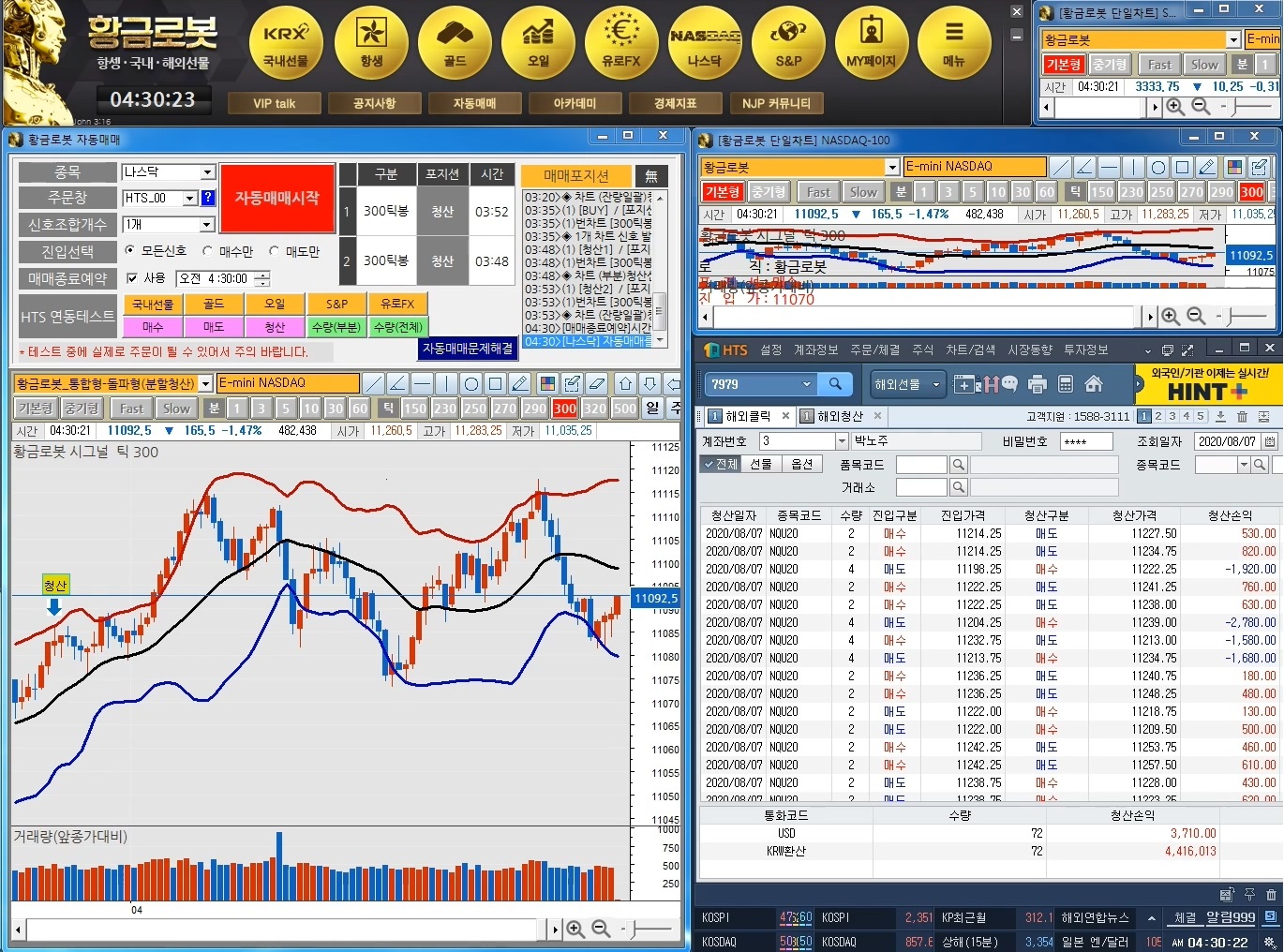
Task: Click magnifier search button next to 7979
Action: (x=834, y=384)
